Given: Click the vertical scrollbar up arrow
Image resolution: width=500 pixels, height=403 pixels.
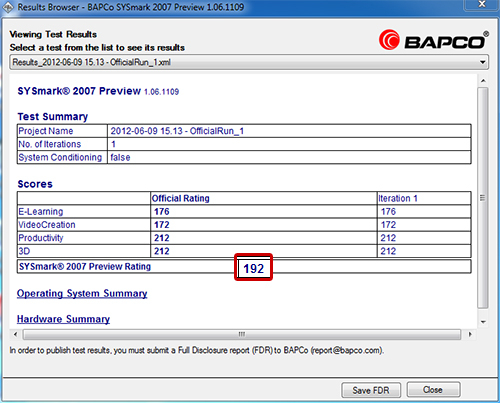Looking at the screenshot, I should (x=483, y=81).
